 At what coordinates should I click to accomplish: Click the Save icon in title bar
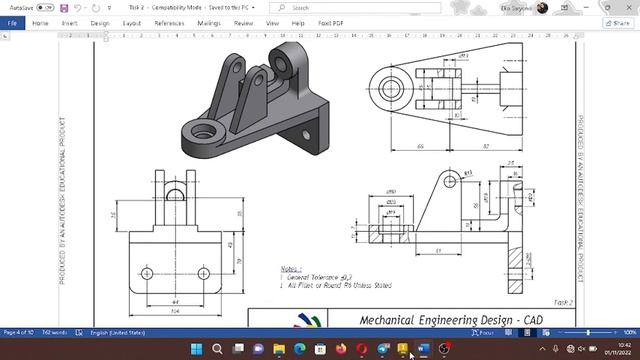(64, 8)
